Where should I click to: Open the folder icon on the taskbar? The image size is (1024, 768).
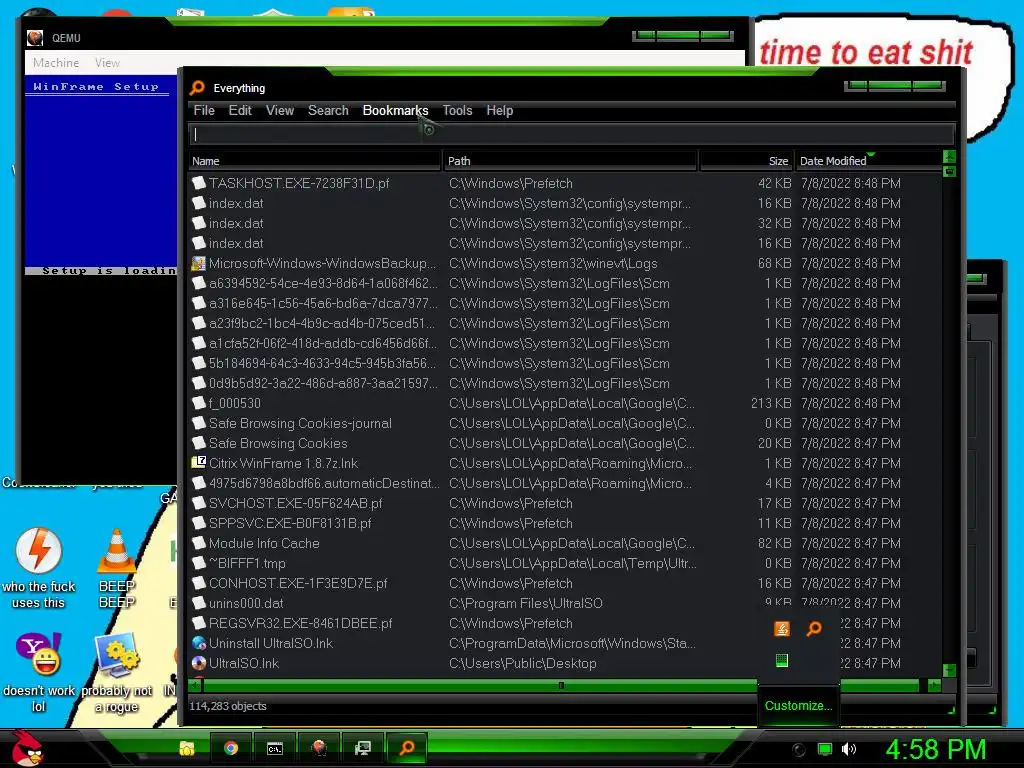(187, 748)
